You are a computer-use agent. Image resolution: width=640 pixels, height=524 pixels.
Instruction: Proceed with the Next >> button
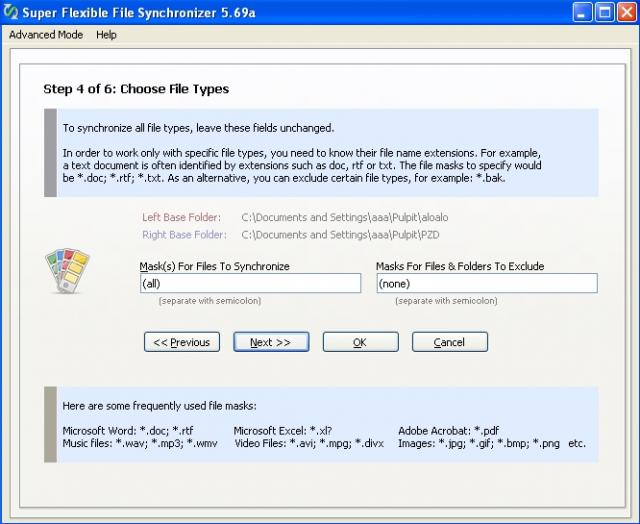pos(271,342)
